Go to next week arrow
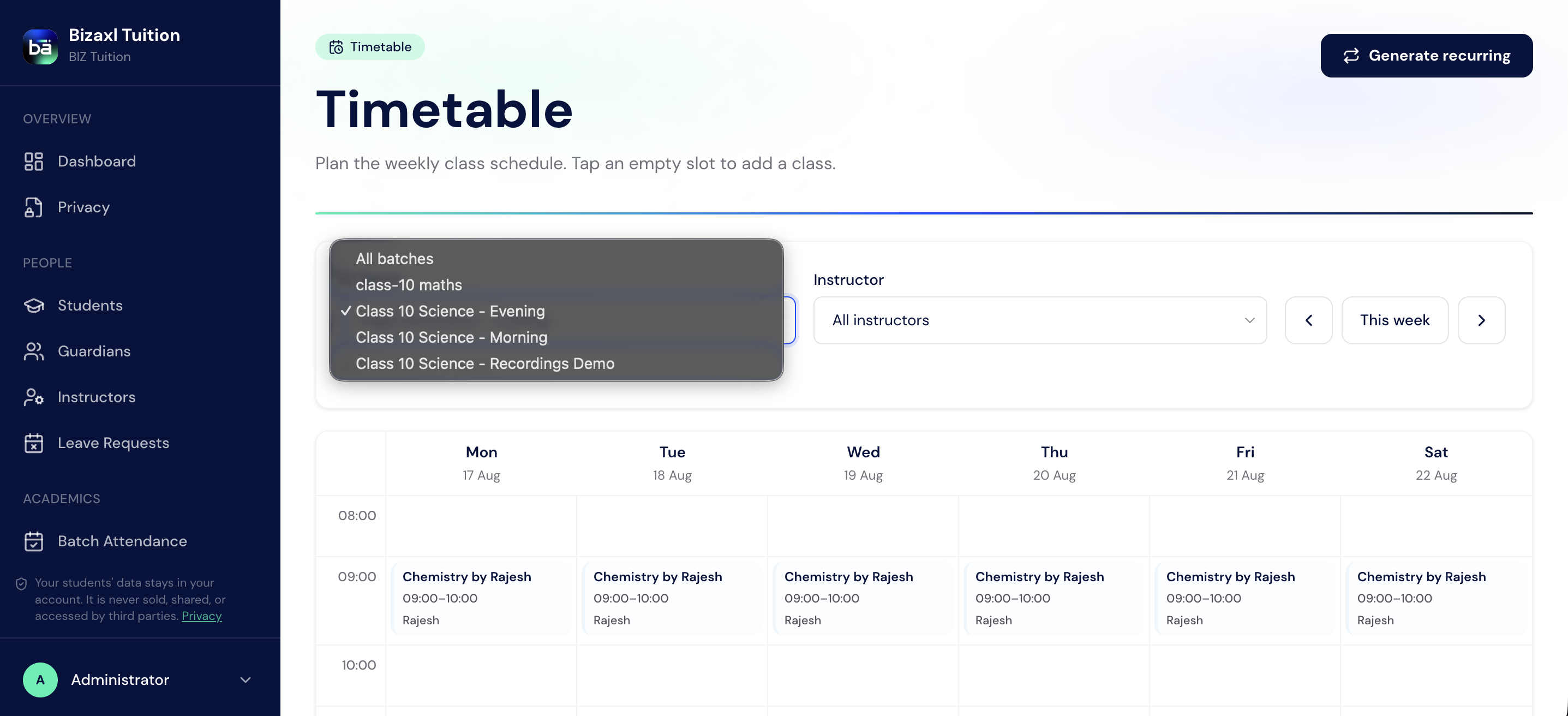 (1482, 320)
